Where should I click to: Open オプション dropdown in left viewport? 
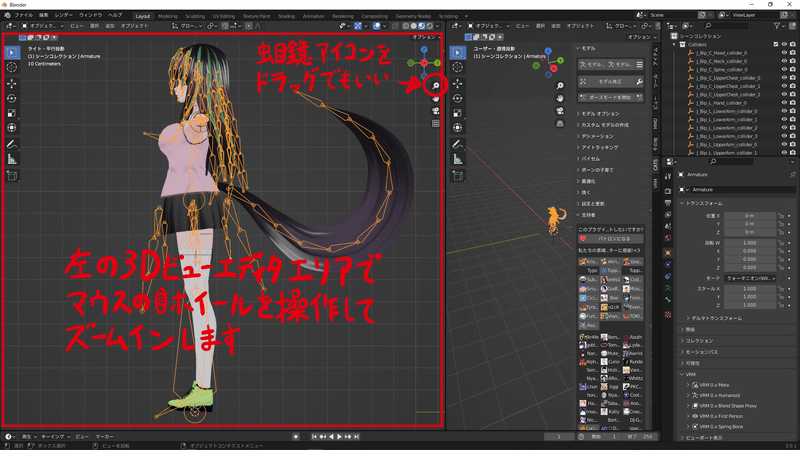pyautogui.click(x=426, y=37)
